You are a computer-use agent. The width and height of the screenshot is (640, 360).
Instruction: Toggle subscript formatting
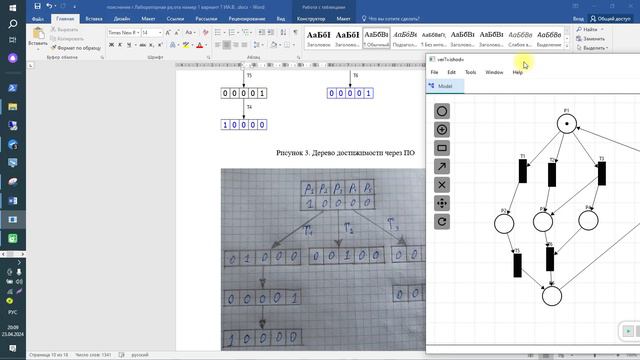(x=151, y=45)
